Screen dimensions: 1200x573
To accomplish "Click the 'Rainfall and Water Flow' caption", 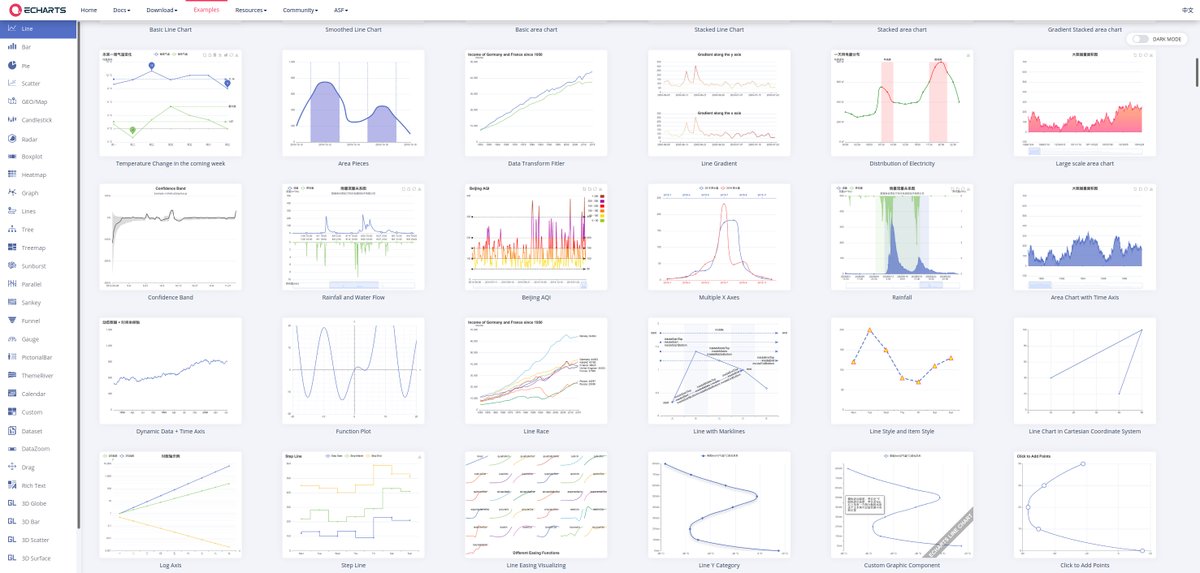I will [354, 297].
